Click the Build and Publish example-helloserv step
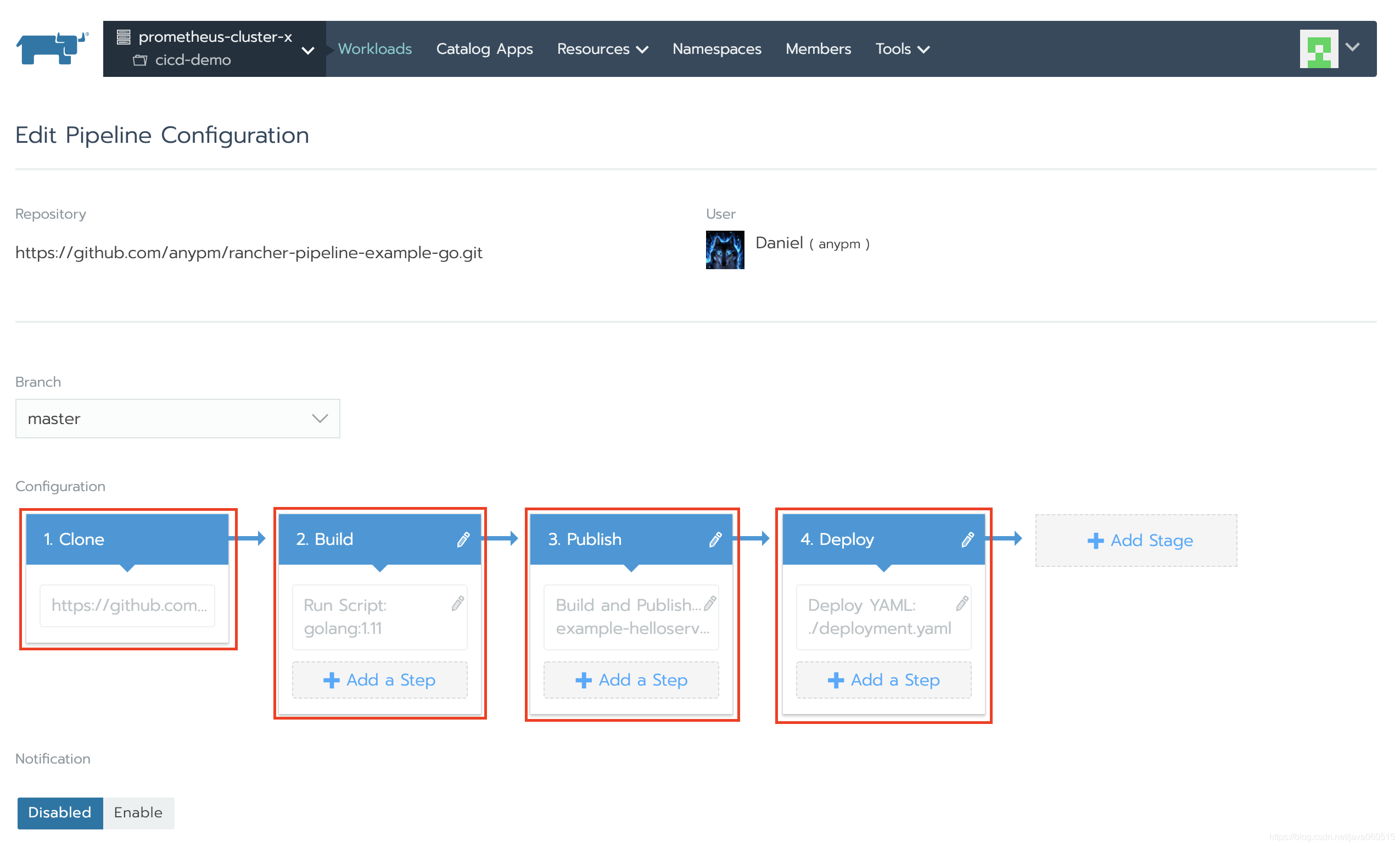This screenshot has width=1400, height=847. click(631, 617)
